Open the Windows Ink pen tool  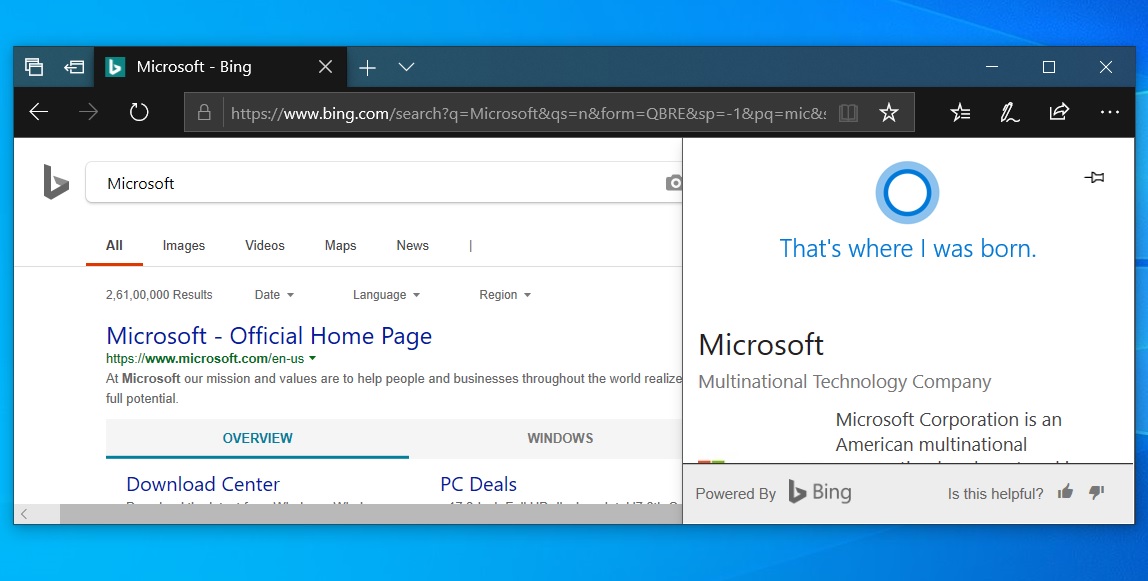pos(1009,112)
